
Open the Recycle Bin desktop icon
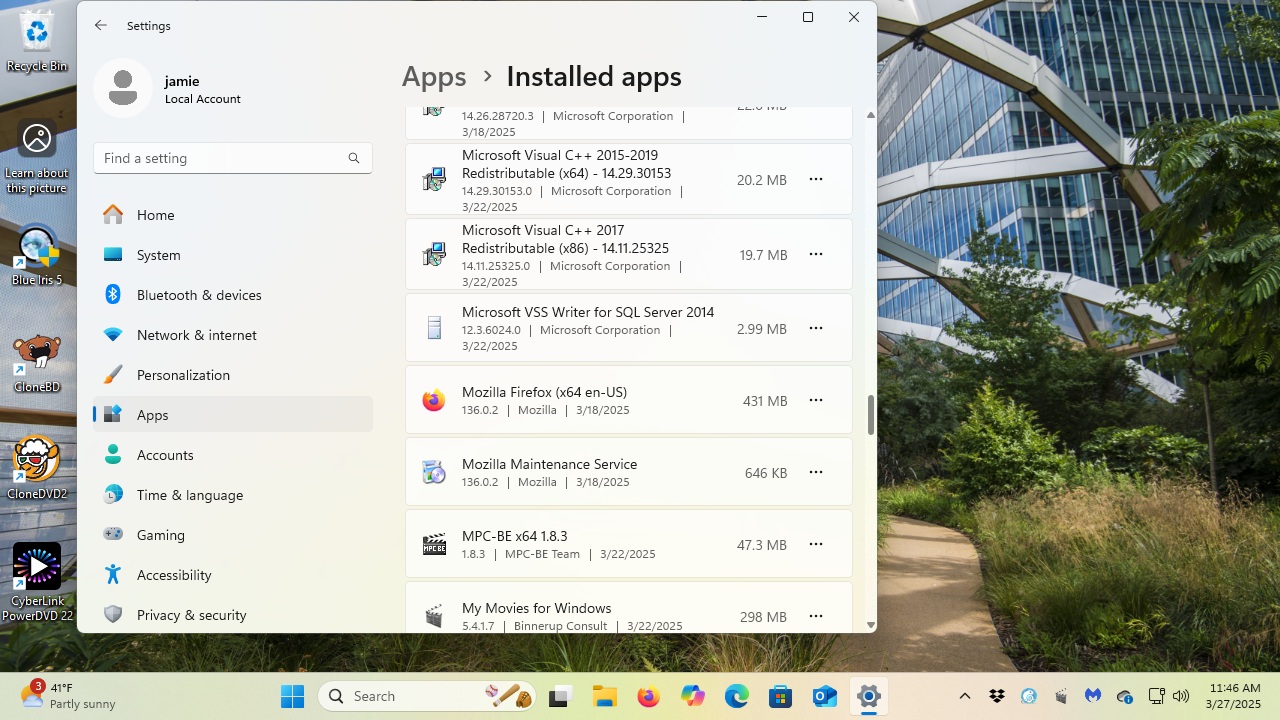pos(37,42)
